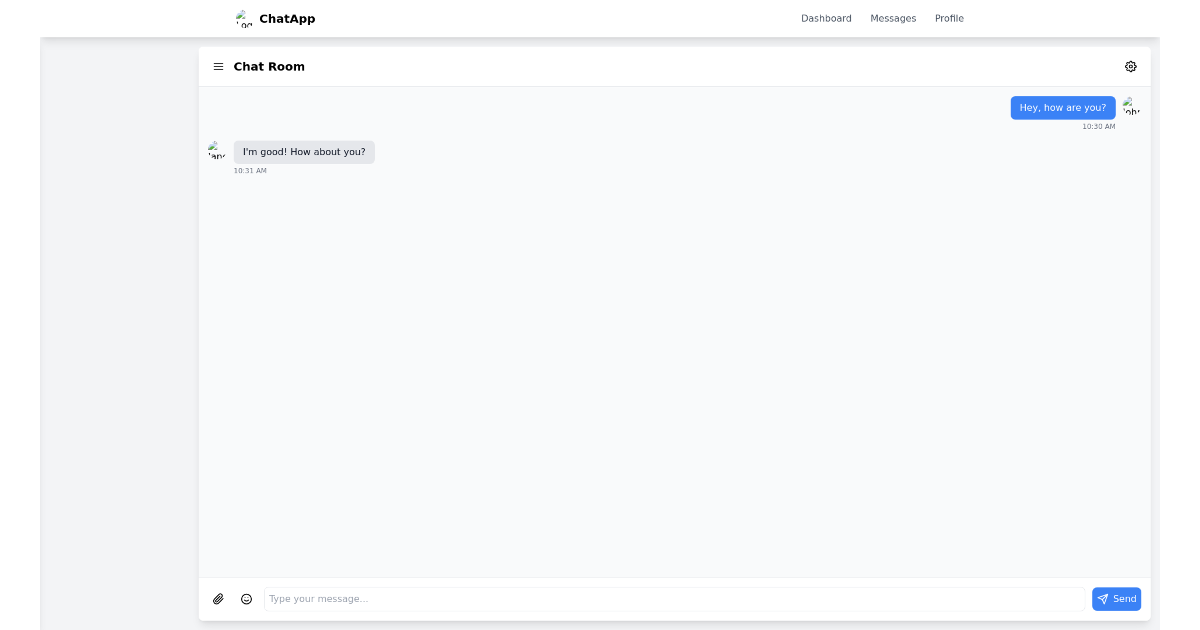Open the chat settings gear

1131,66
